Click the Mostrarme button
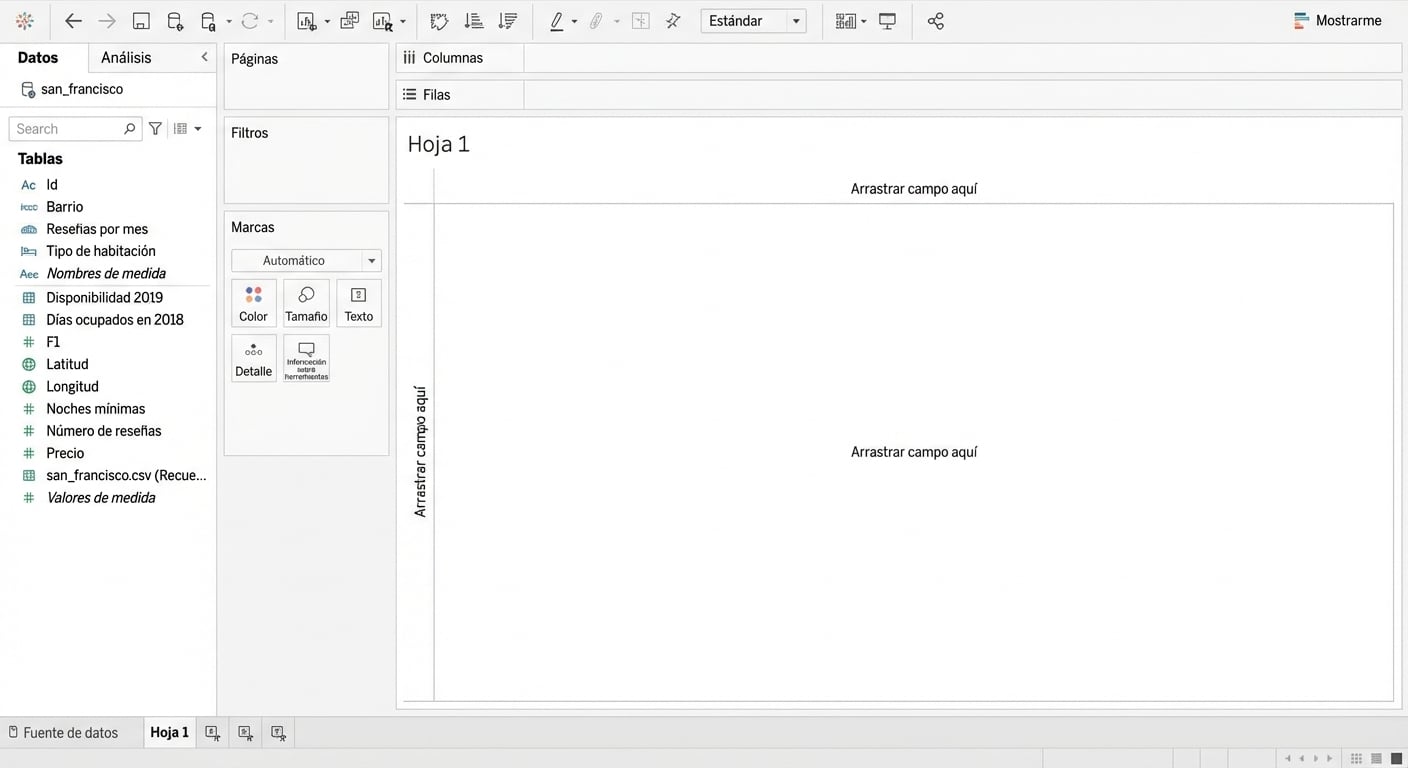1408x768 pixels. [1337, 21]
